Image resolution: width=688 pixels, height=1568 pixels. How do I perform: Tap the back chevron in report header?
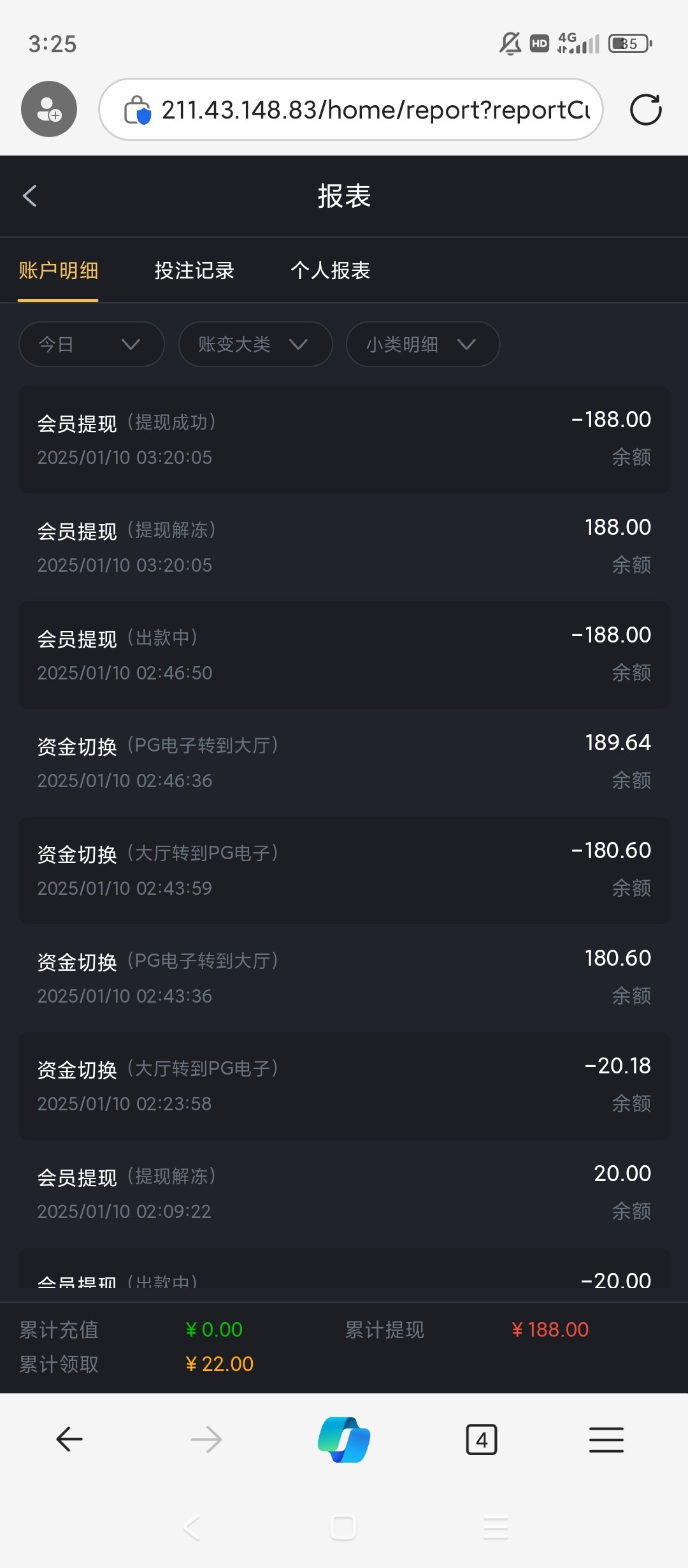click(30, 196)
